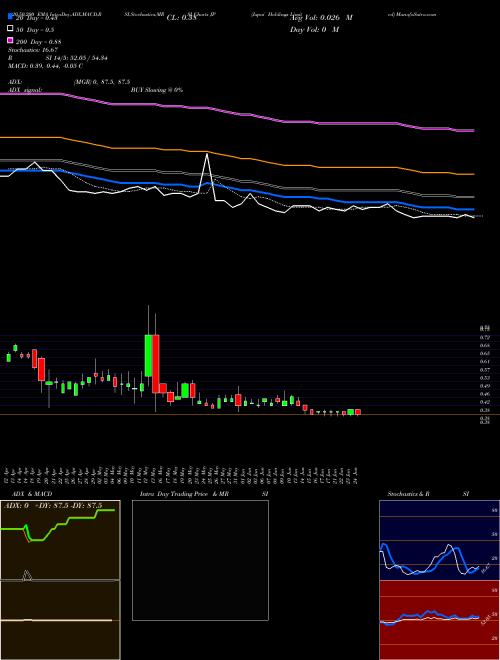500x660 pixels.
Task: Click the tall red candlestick beside the green one
Action: [x=156, y=364]
